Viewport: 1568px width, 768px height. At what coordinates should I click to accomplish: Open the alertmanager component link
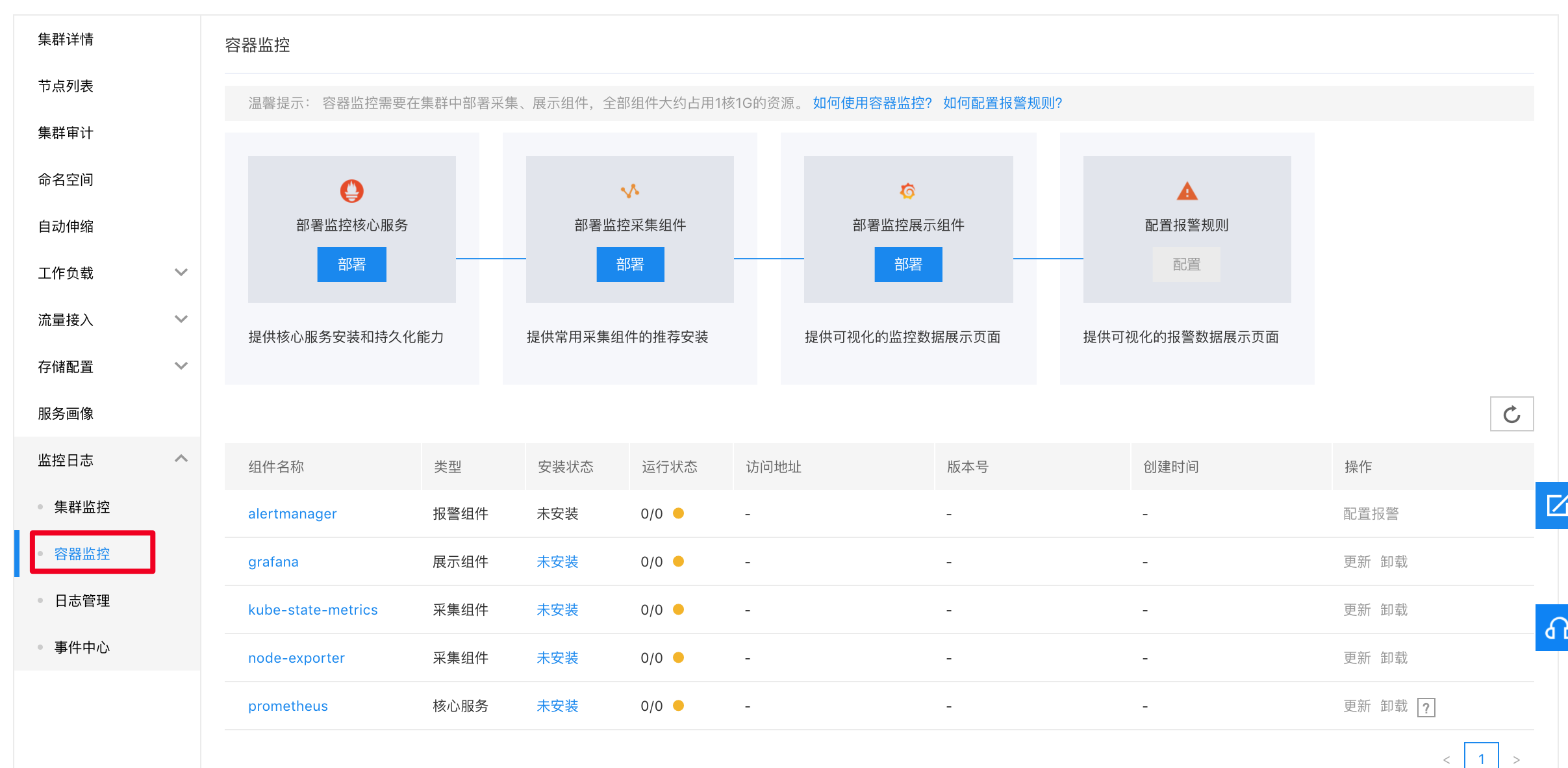tap(292, 514)
